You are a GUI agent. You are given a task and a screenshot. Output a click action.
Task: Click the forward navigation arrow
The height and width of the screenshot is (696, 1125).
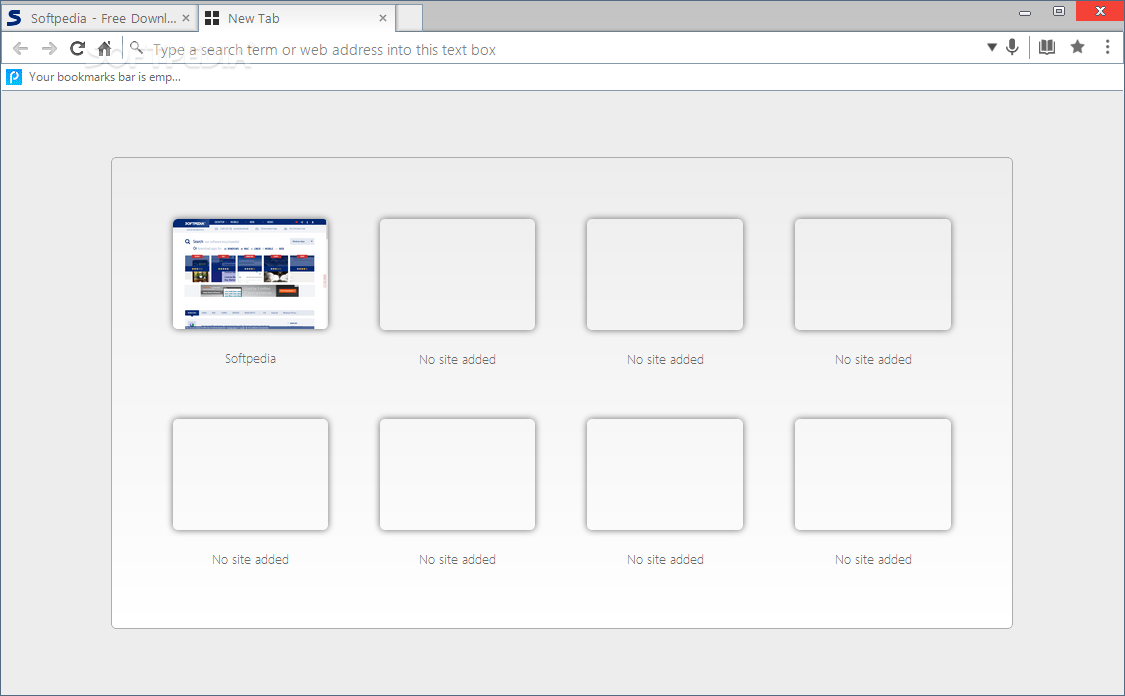tap(49, 48)
